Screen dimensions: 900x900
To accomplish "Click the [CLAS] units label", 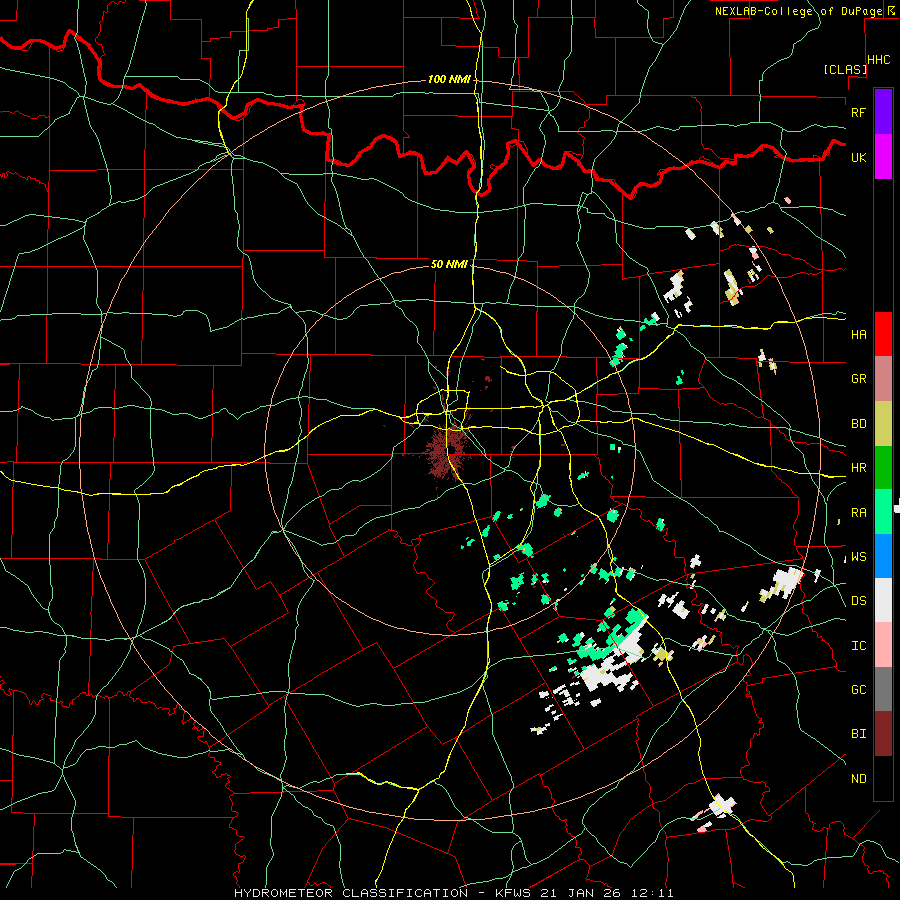I will click(x=845, y=69).
